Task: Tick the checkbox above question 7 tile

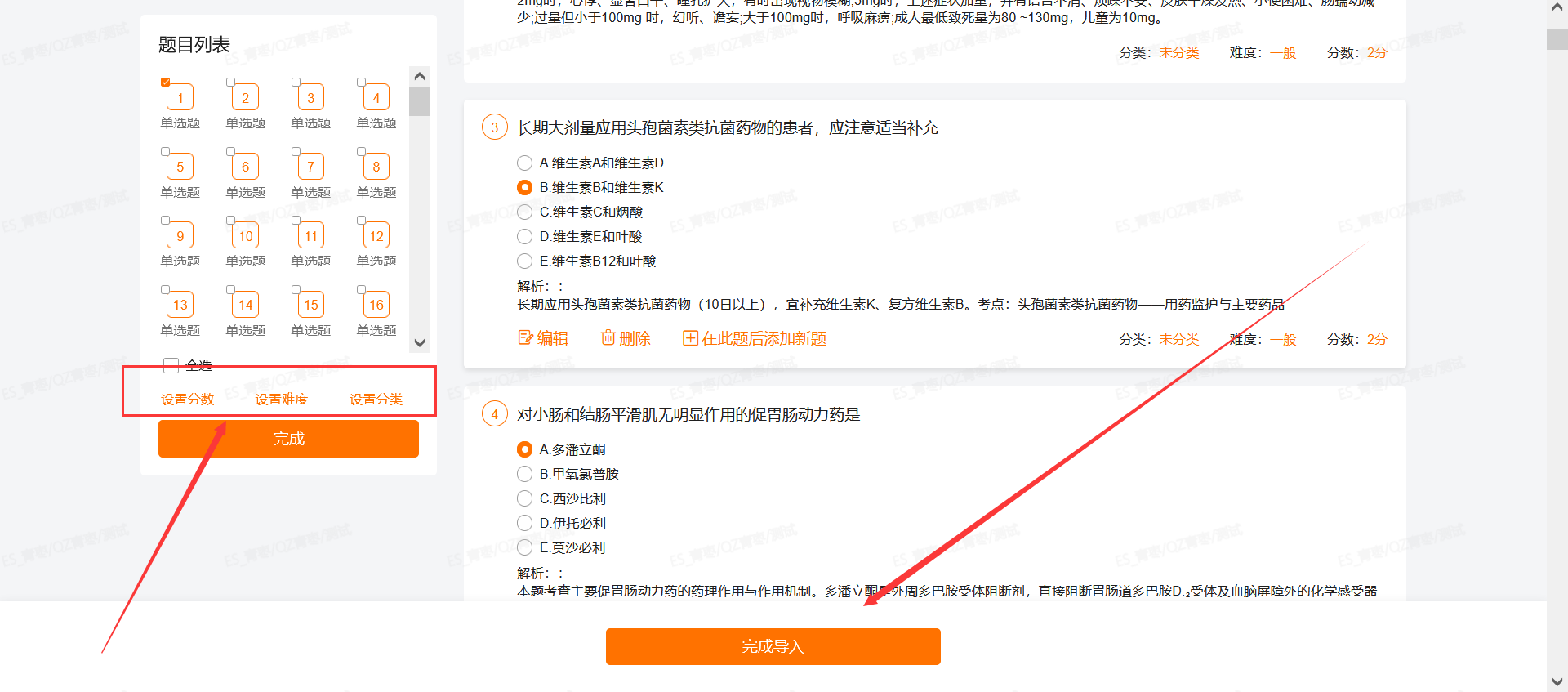Action: (x=296, y=151)
